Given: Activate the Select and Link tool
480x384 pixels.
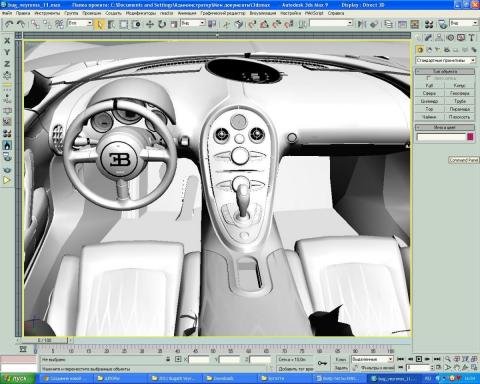Looking at the screenshot, I should click(x=35, y=24).
